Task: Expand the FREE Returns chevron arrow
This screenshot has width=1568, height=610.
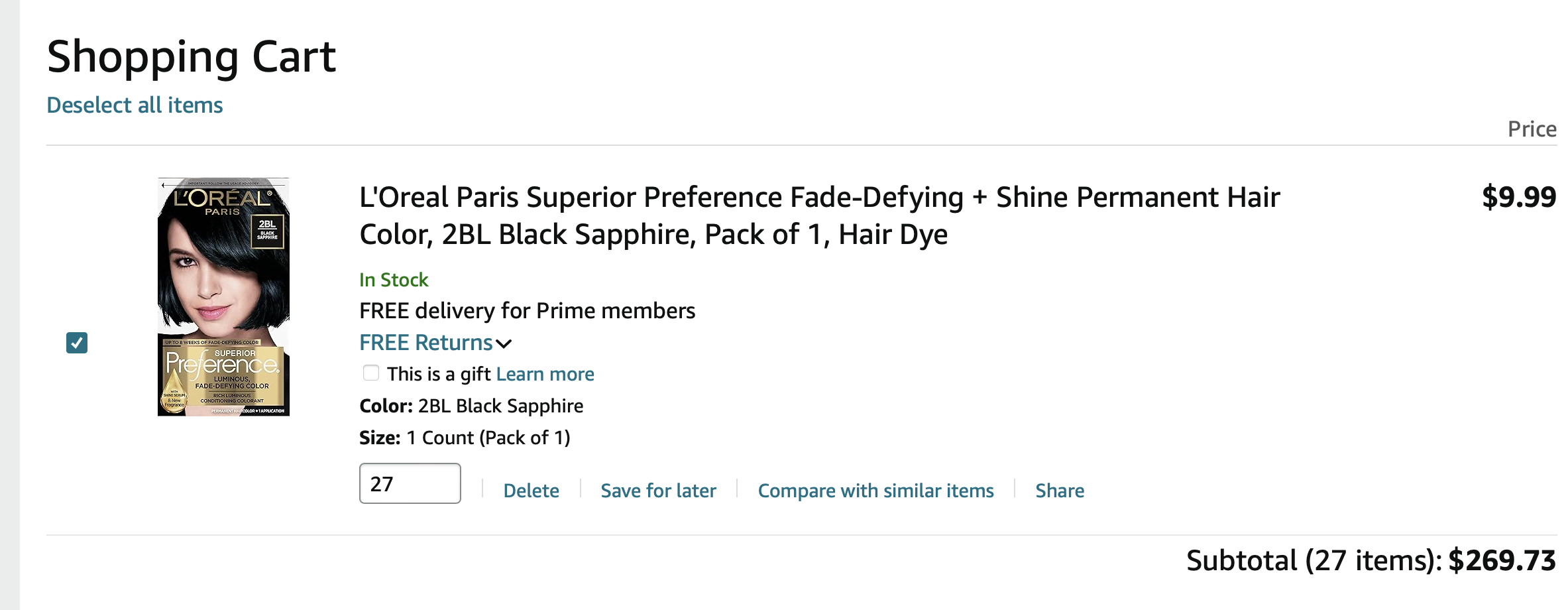Action: pyautogui.click(x=504, y=344)
